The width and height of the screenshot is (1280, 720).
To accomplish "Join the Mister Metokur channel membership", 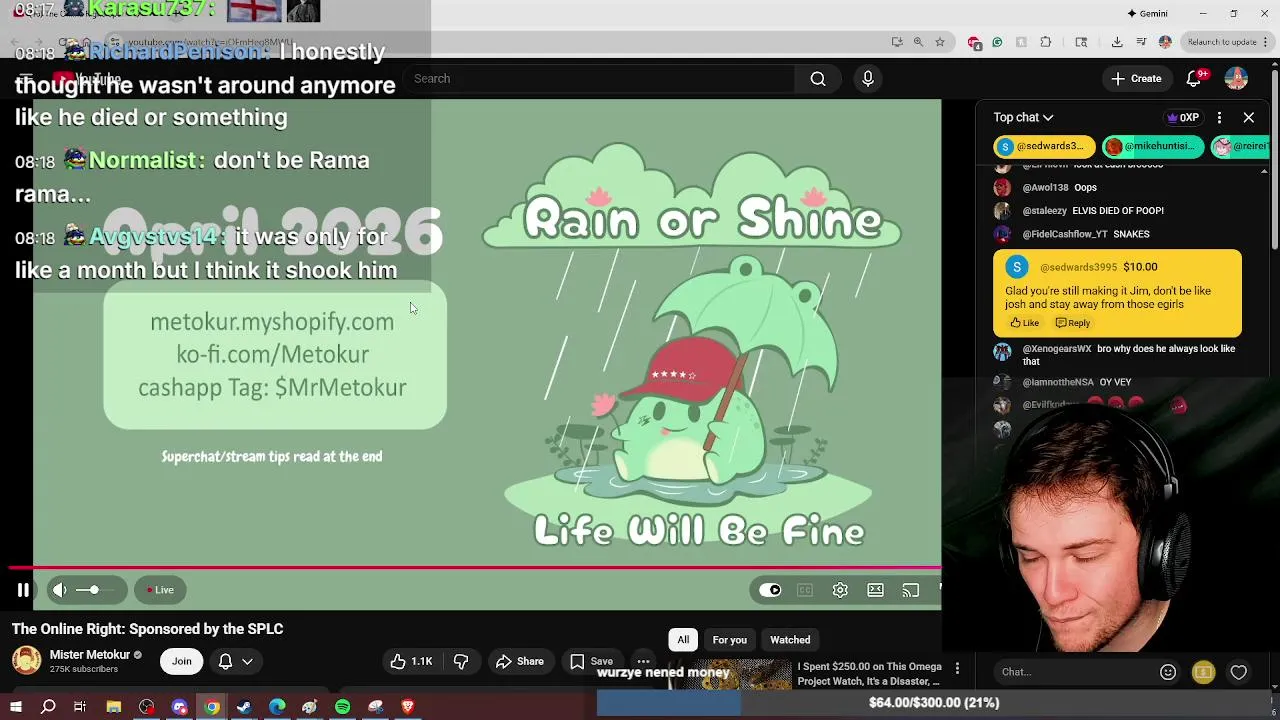I will [181, 661].
